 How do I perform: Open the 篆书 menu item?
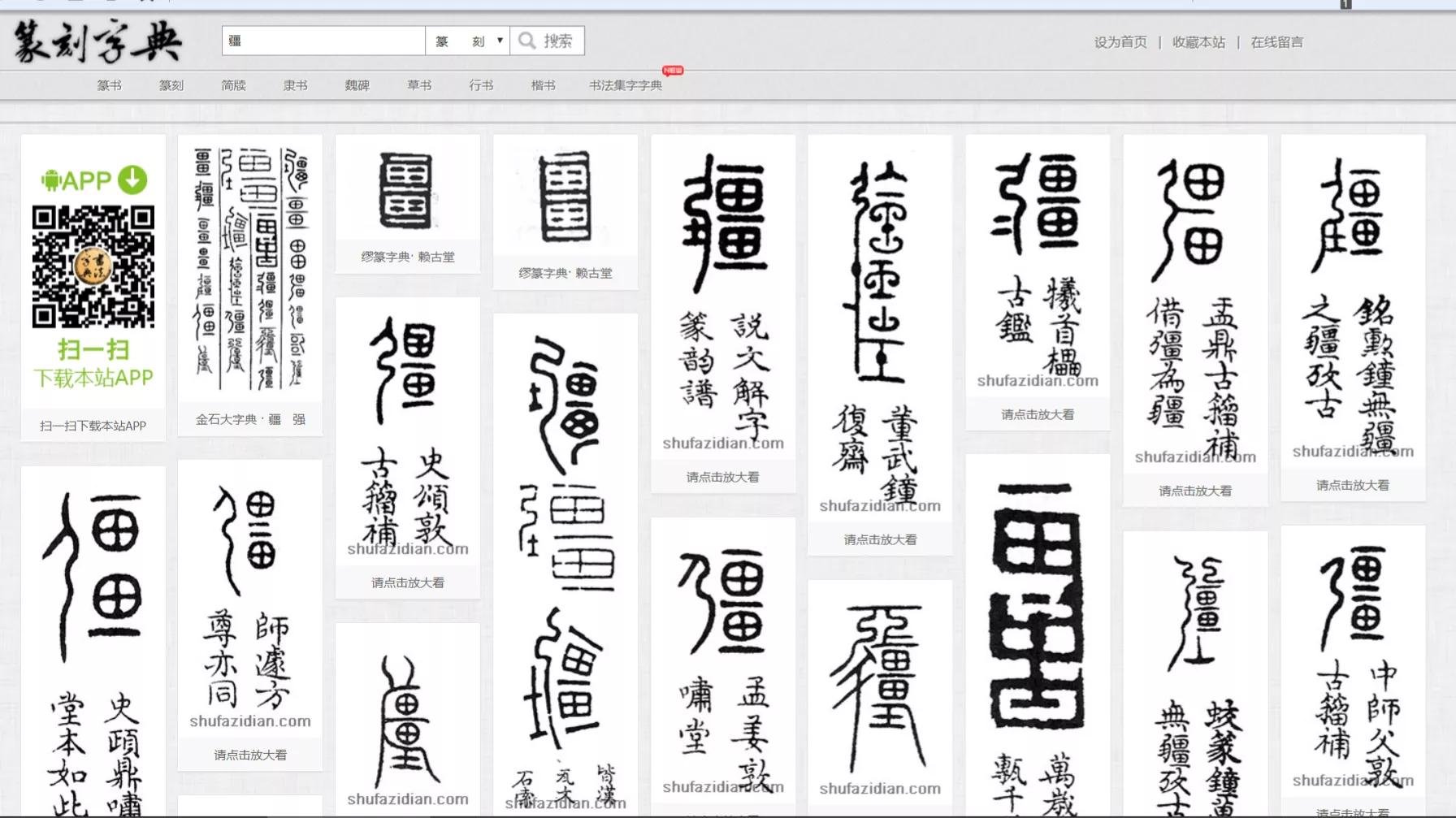109,85
